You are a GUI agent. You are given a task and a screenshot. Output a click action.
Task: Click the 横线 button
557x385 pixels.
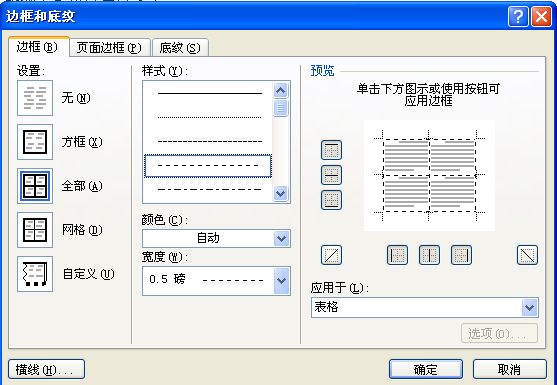coord(46,369)
